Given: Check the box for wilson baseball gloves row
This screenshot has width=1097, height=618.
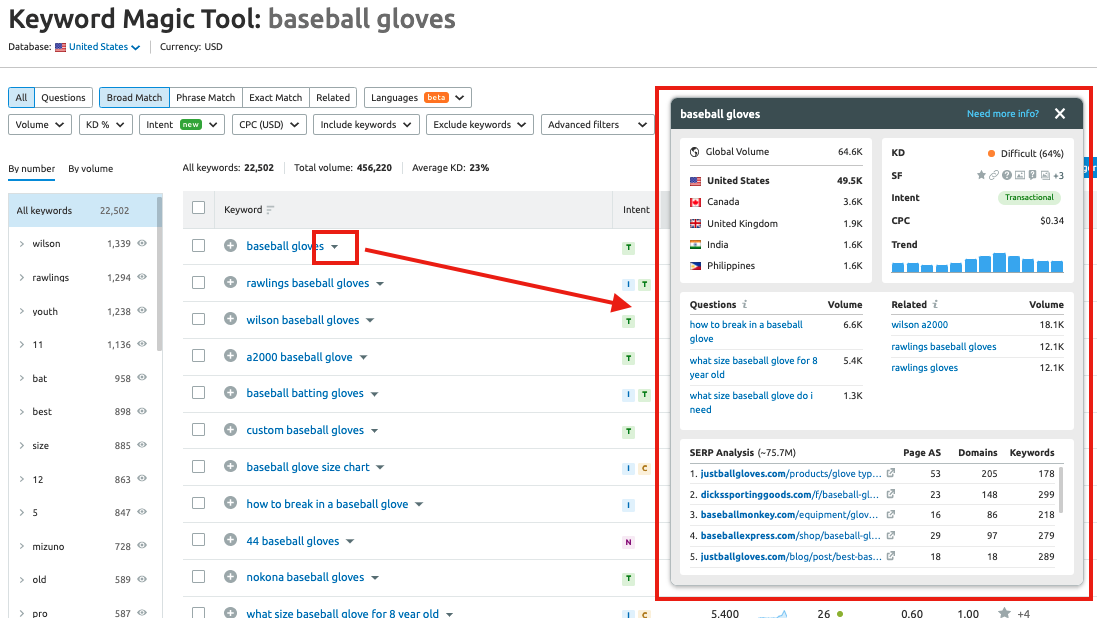Looking at the screenshot, I should point(198,320).
